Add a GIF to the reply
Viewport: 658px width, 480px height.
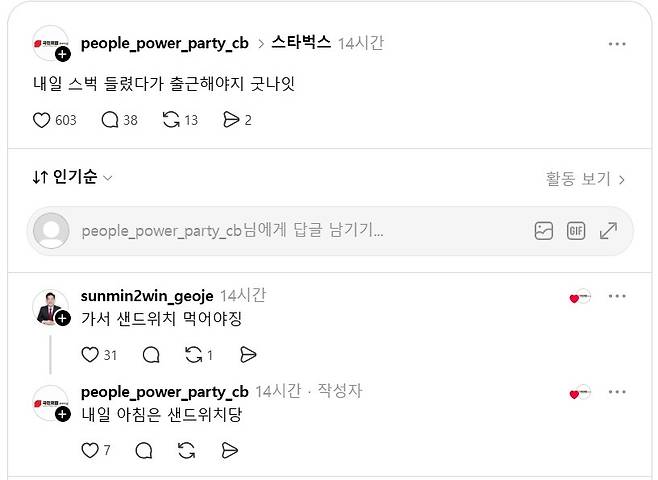(x=576, y=231)
